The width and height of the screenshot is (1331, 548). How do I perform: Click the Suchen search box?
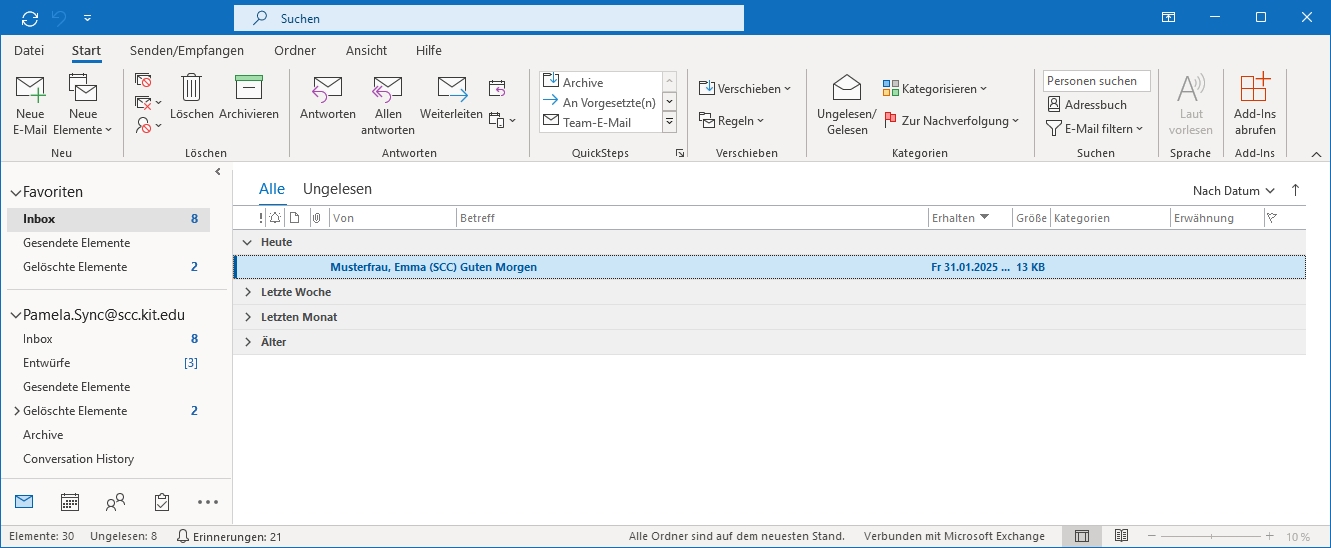coord(489,18)
